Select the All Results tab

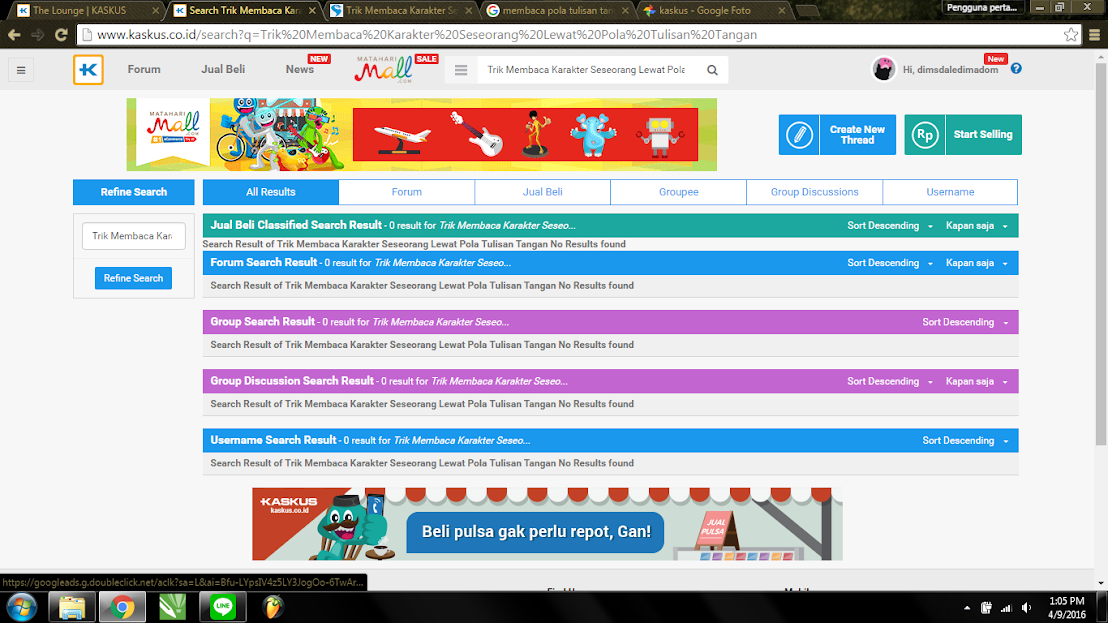tap(271, 192)
